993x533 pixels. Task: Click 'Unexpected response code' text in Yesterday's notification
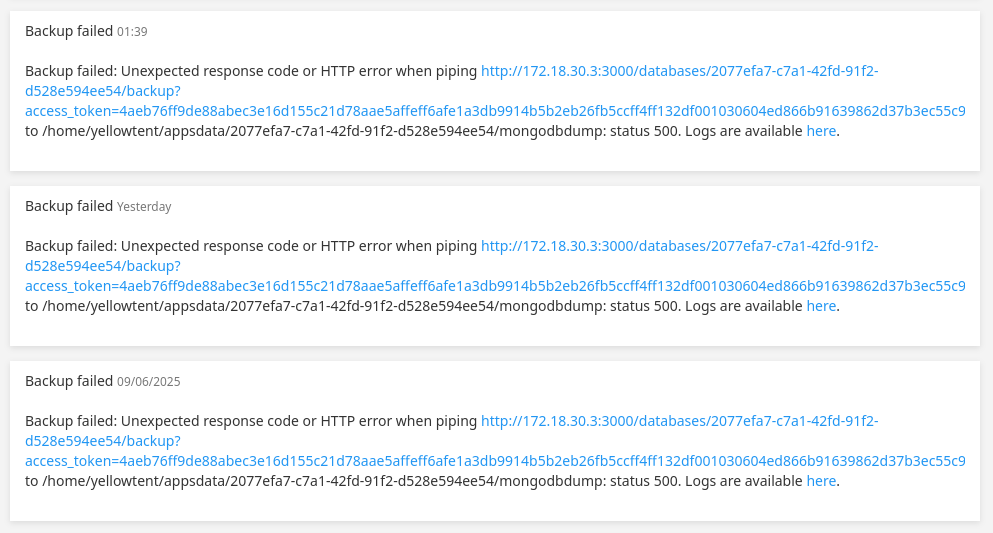[x=210, y=246]
